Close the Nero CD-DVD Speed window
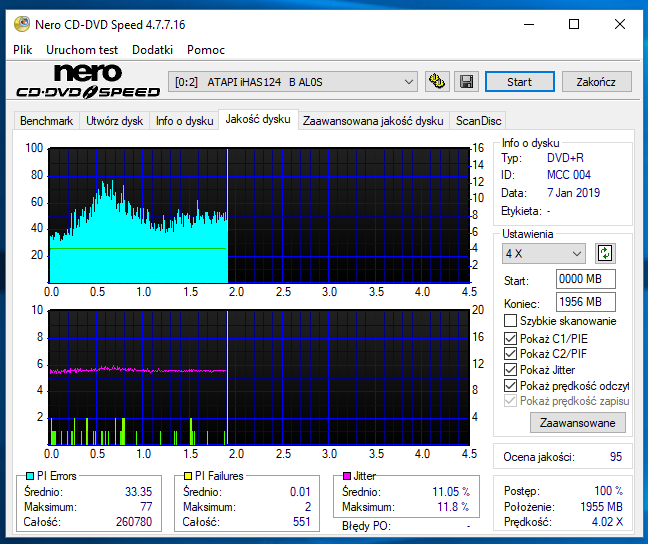648x544 pixels. tap(620, 24)
